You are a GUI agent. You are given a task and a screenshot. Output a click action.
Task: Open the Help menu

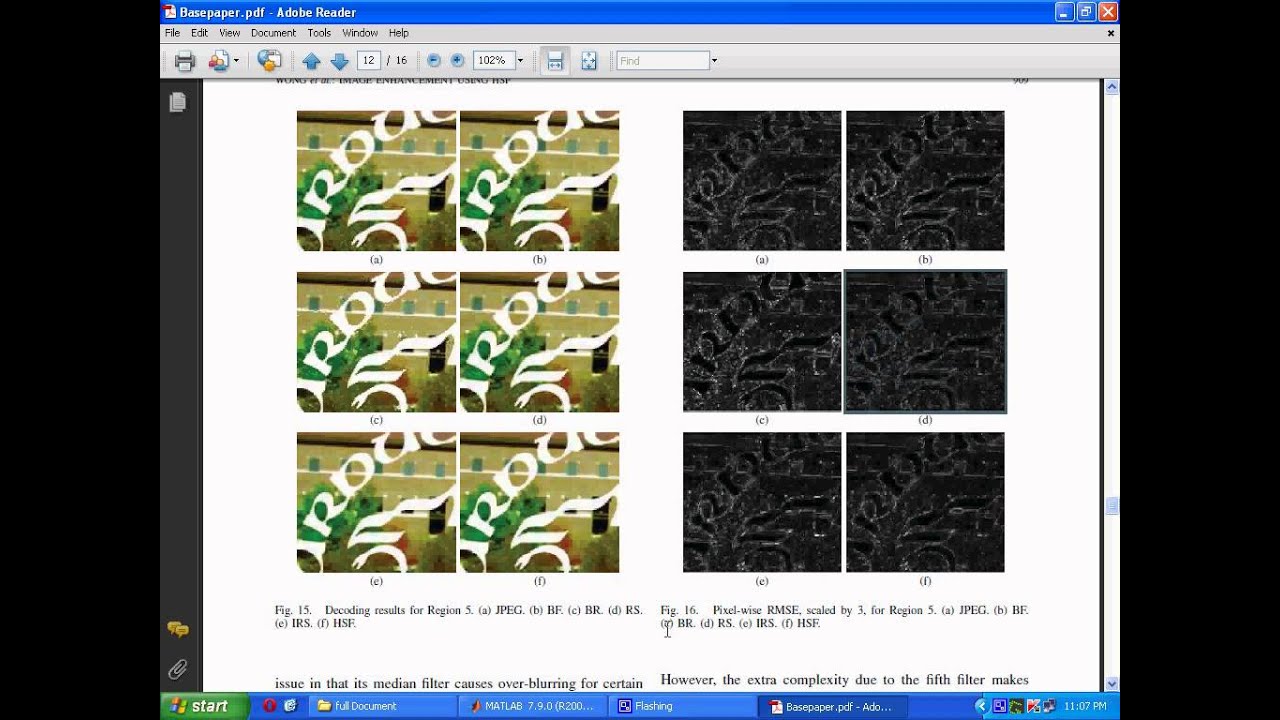click(x=398, y=33)
